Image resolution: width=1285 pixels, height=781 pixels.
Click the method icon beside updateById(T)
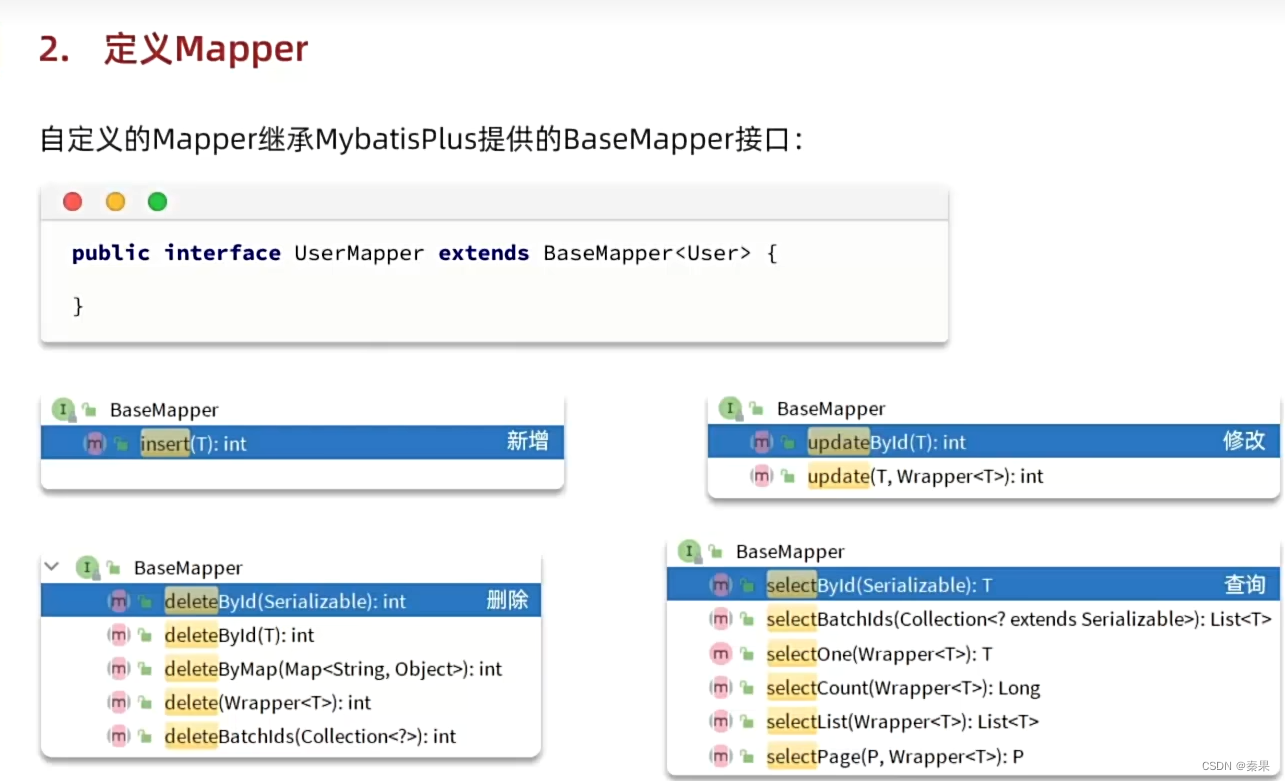[762, 441]
